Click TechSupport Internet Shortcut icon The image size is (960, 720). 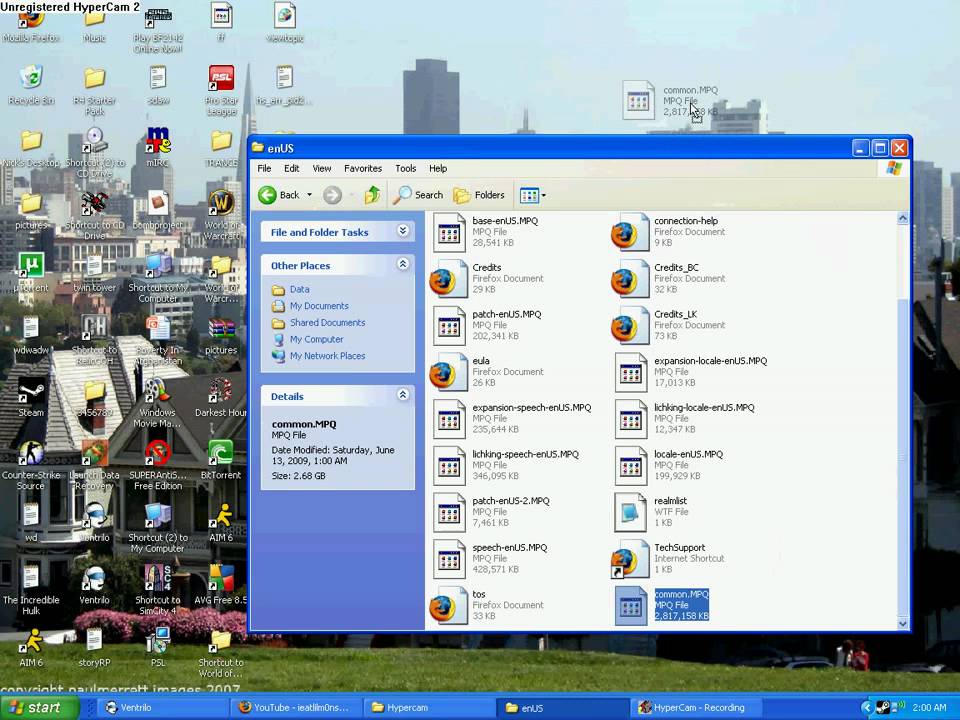click(630, 558)
